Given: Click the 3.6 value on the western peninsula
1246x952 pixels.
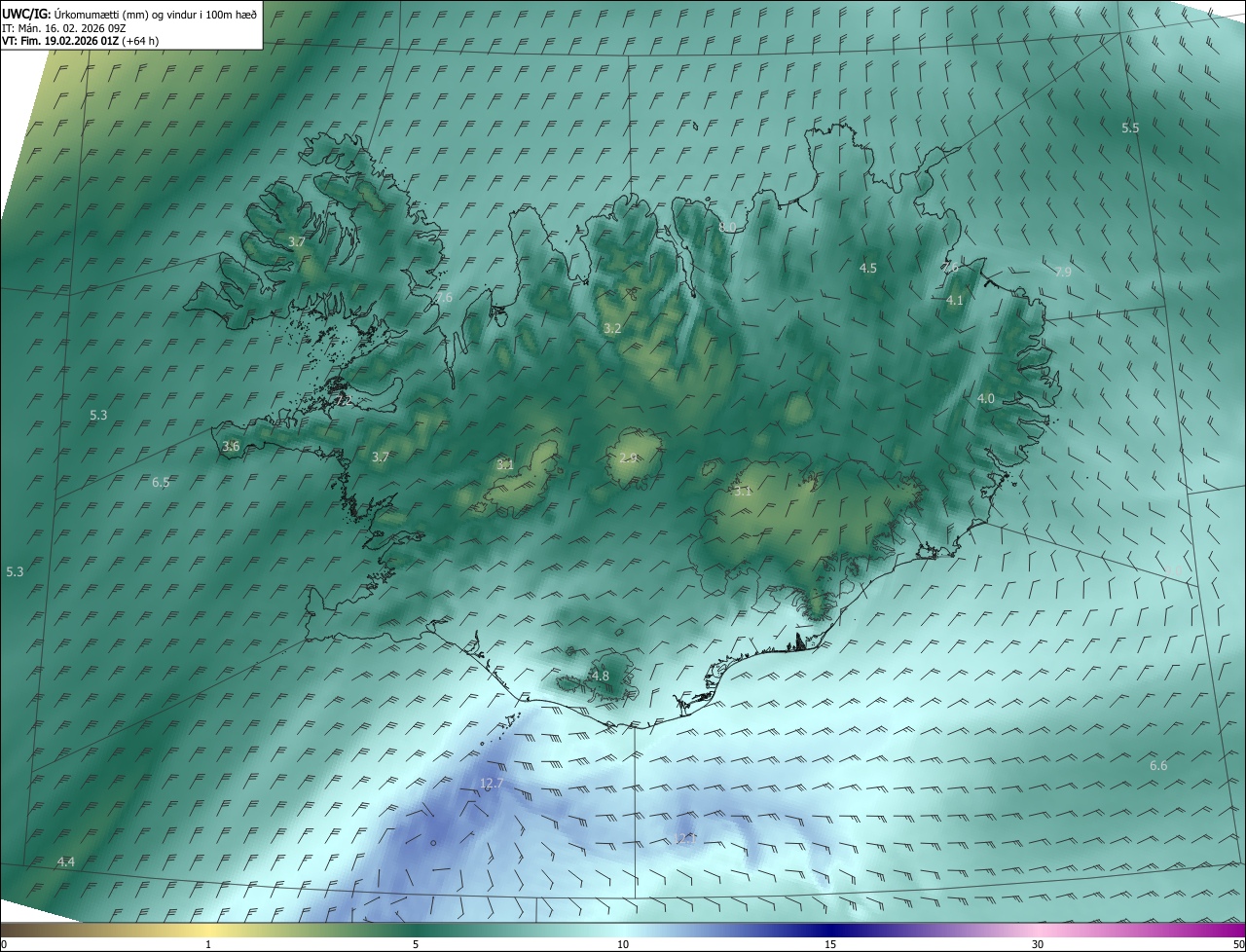Looking at the screenshot, I should [231, 447].
